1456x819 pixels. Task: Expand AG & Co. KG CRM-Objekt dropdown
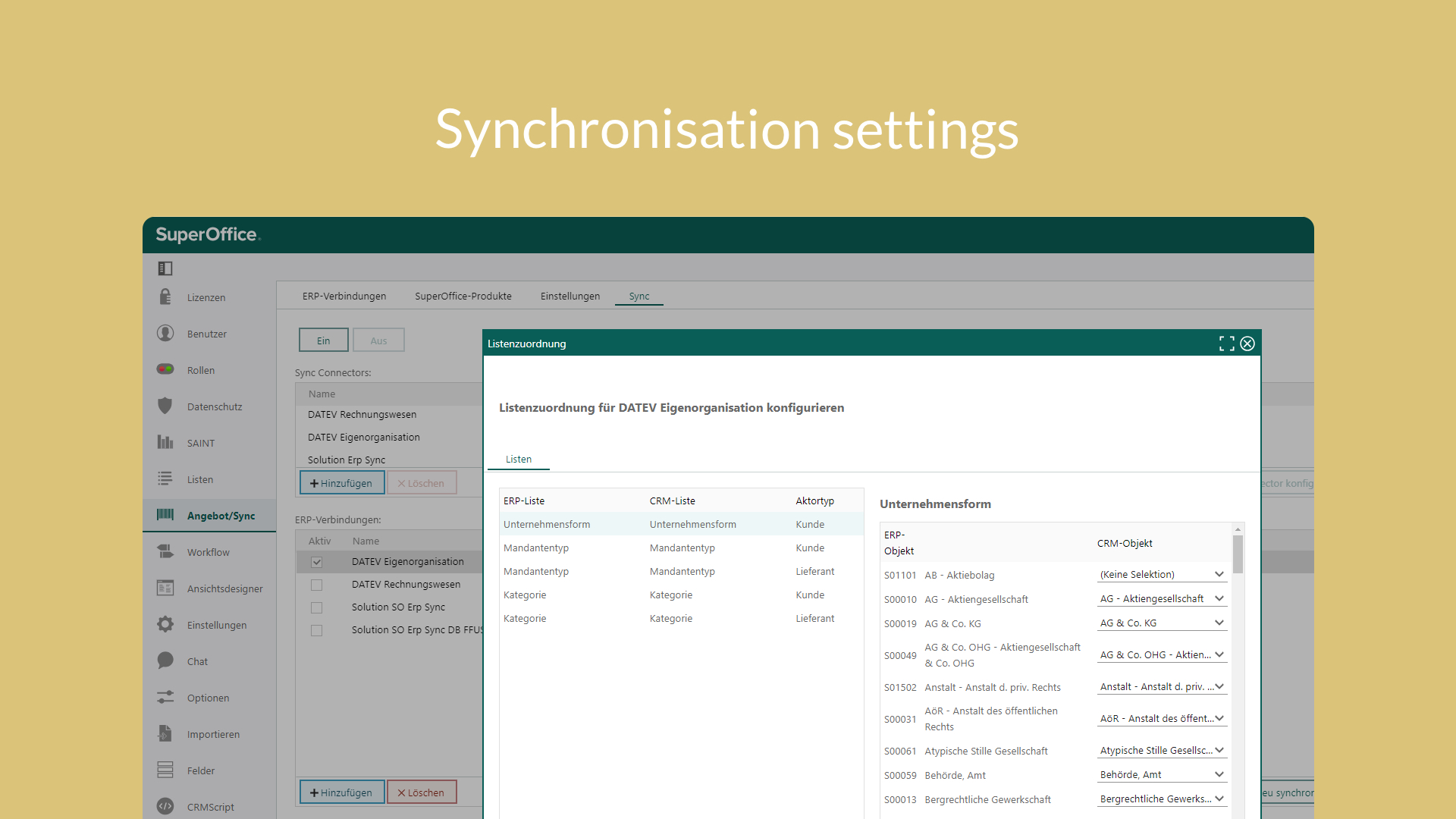pos(1161,623)
